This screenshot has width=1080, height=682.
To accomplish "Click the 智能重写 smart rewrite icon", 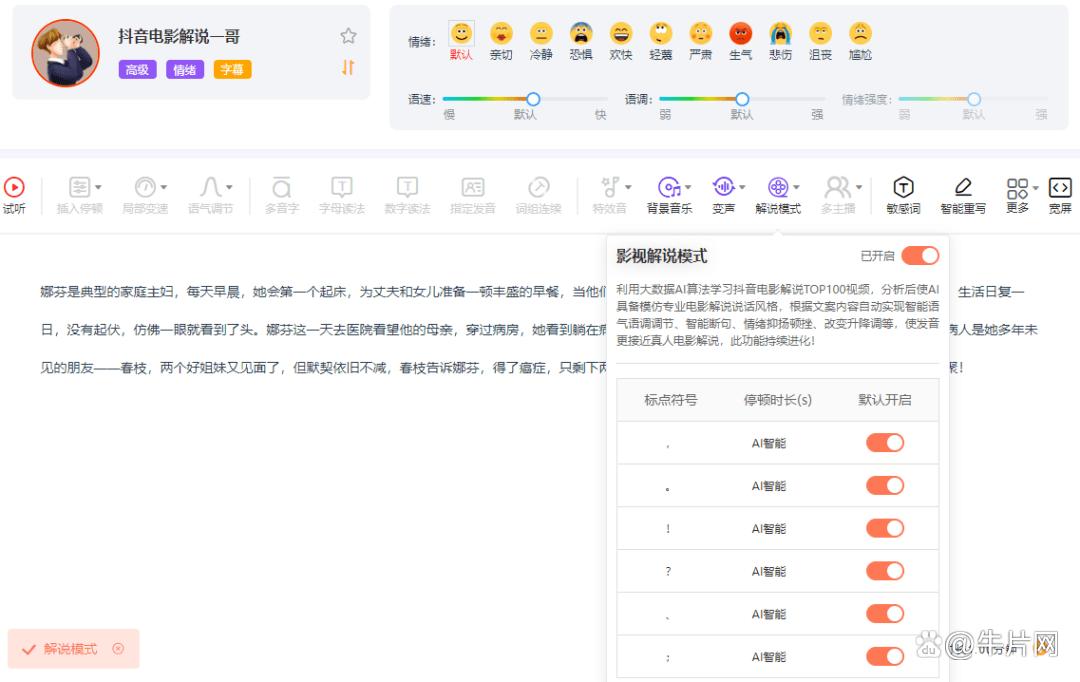I will (962, 188).
